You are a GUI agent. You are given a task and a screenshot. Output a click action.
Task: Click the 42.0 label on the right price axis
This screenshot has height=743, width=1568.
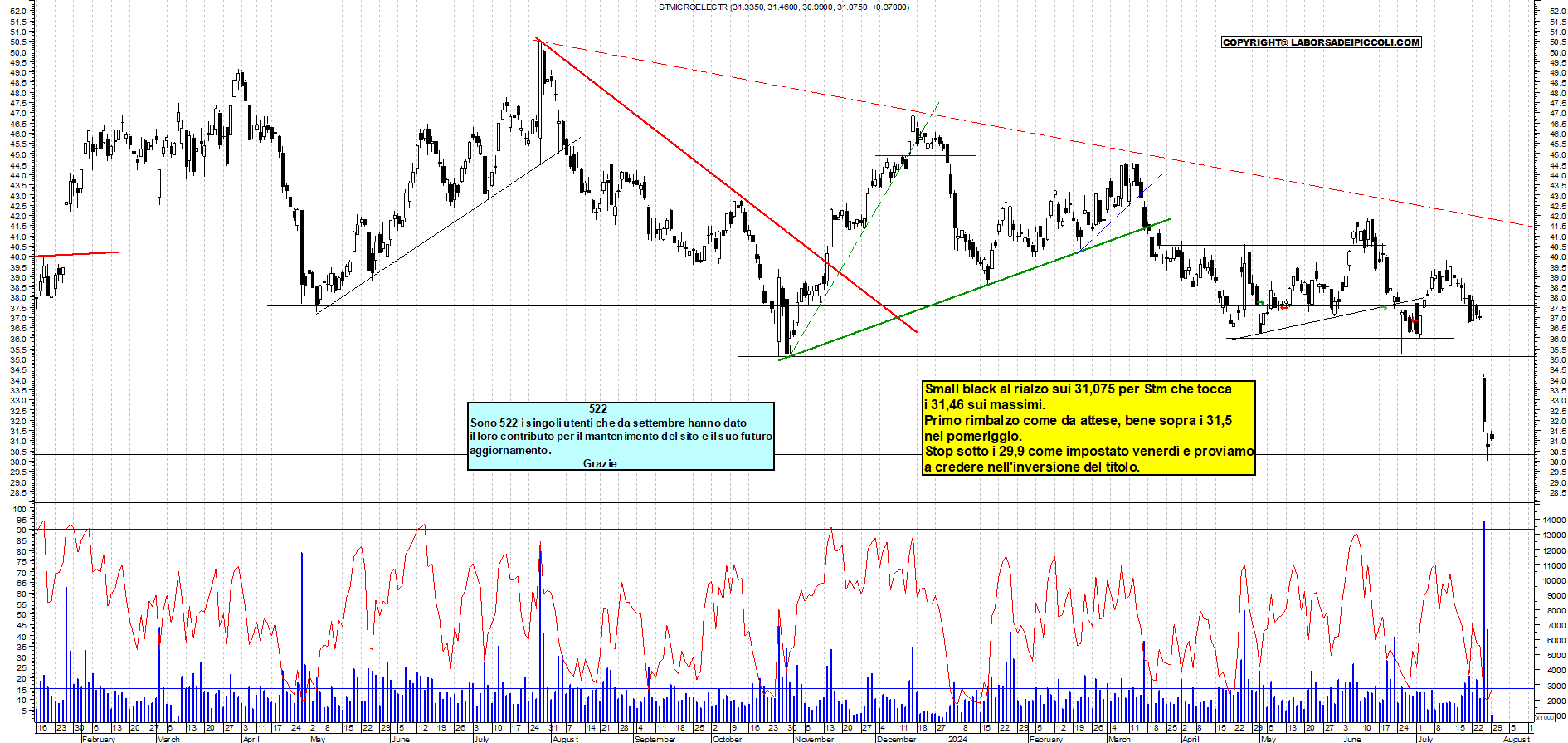tap(1556, 217)
